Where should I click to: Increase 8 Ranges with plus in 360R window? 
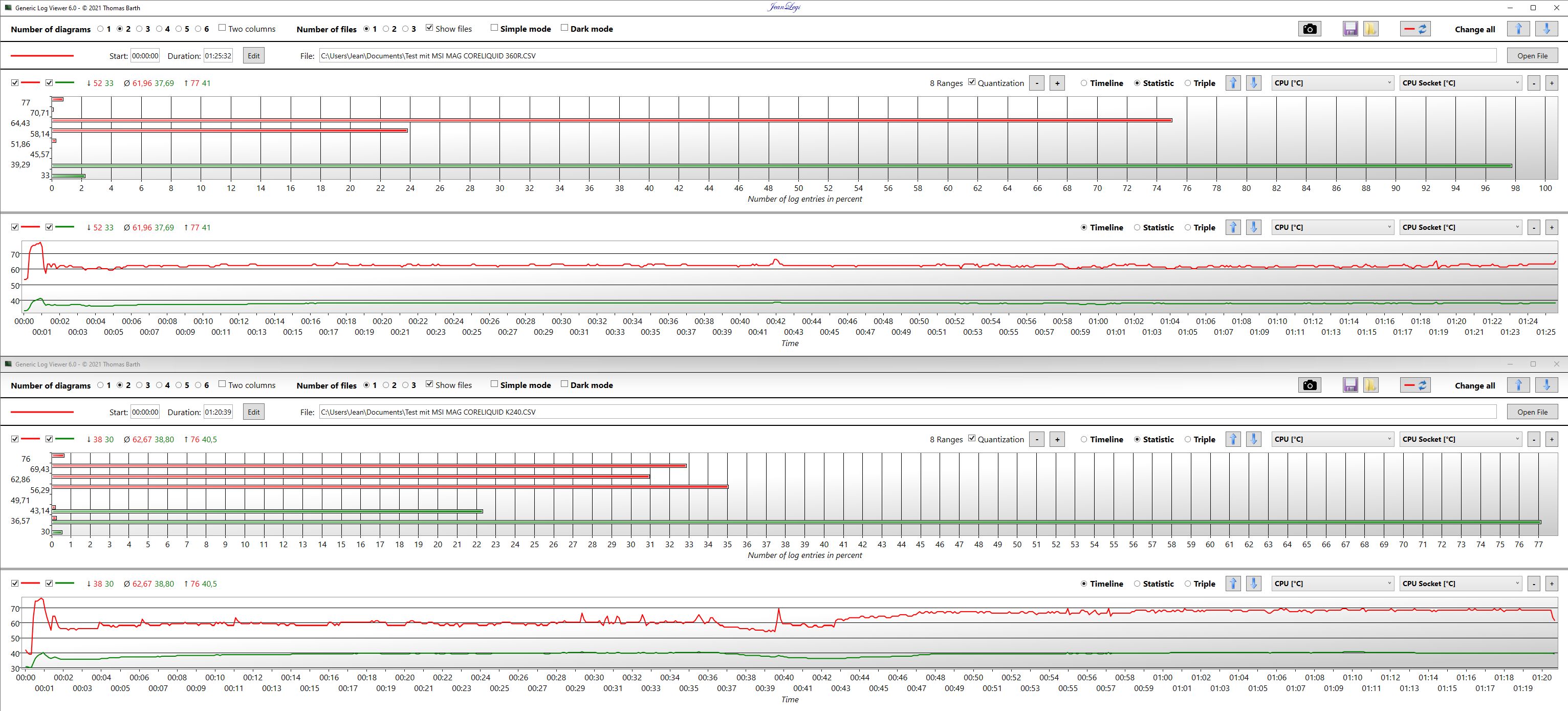(1057, 83)
